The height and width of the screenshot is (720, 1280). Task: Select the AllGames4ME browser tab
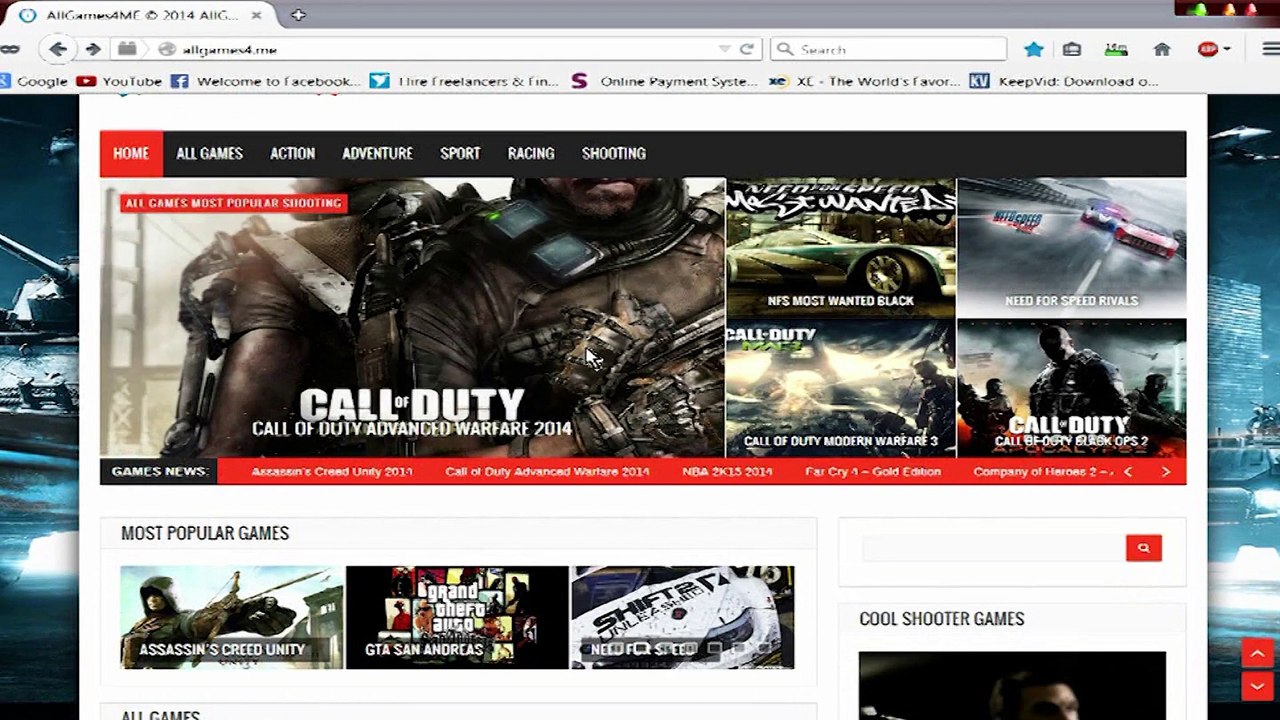pos(142,15)
